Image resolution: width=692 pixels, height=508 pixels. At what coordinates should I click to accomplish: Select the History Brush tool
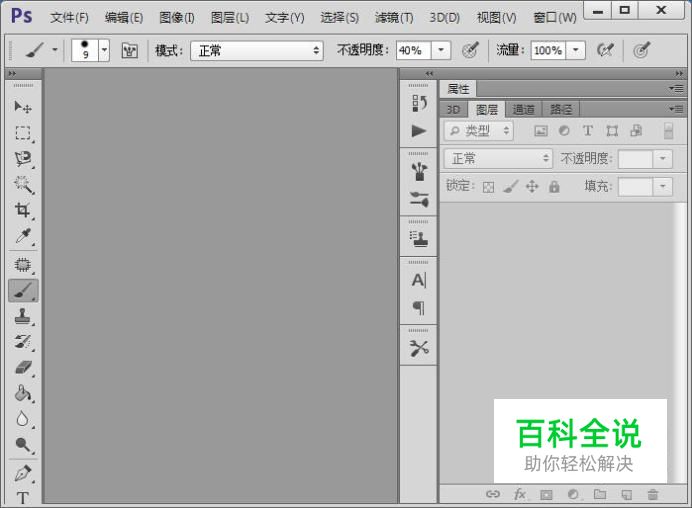coord(23,342)
